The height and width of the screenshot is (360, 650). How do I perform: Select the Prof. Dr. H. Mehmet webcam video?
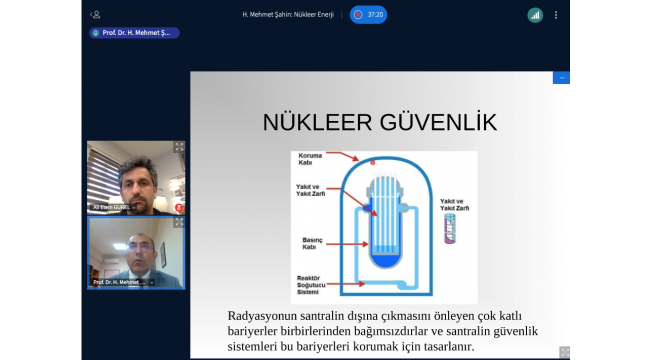click(136, 253)
